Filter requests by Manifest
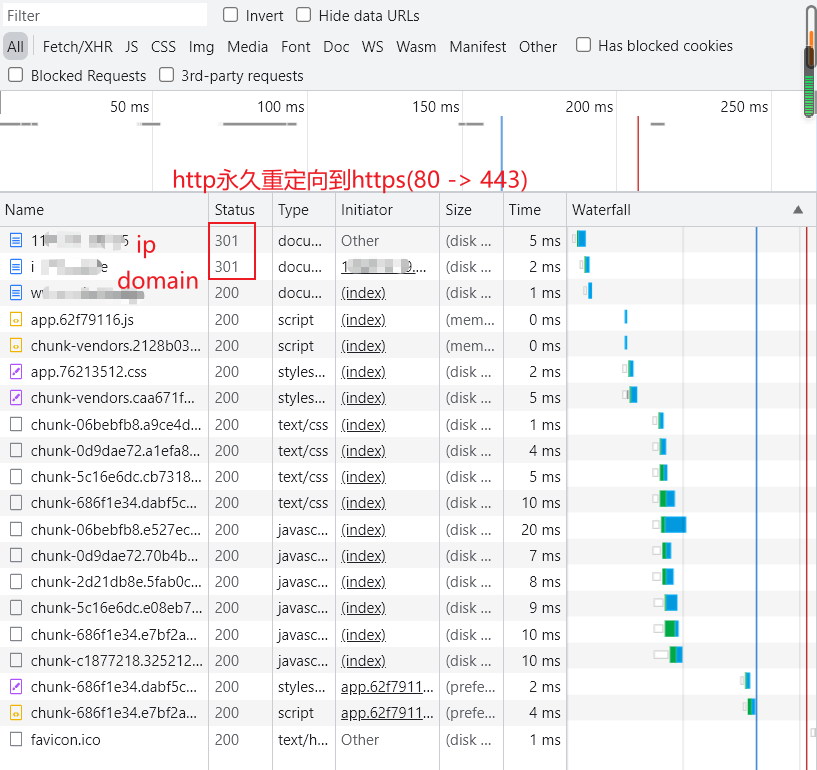817x770 pixels. pos(478,46)
